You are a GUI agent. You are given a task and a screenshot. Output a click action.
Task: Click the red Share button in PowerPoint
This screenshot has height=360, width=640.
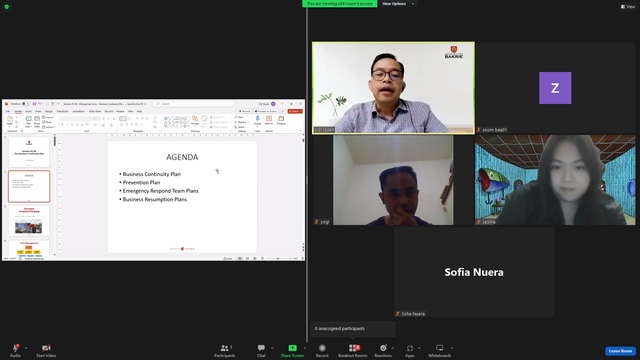point(295,111)
